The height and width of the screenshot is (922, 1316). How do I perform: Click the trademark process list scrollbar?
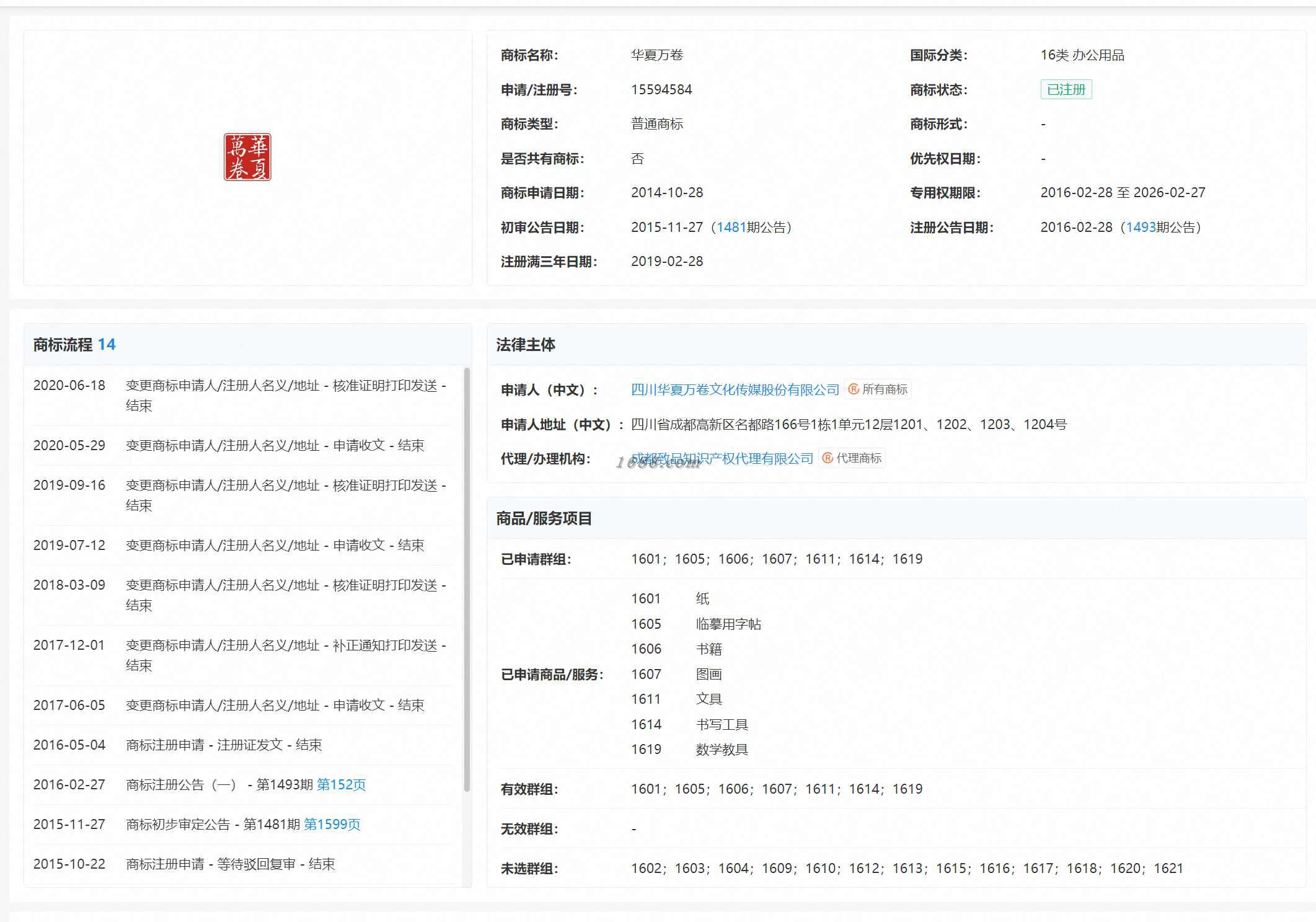tap(467, 580)
